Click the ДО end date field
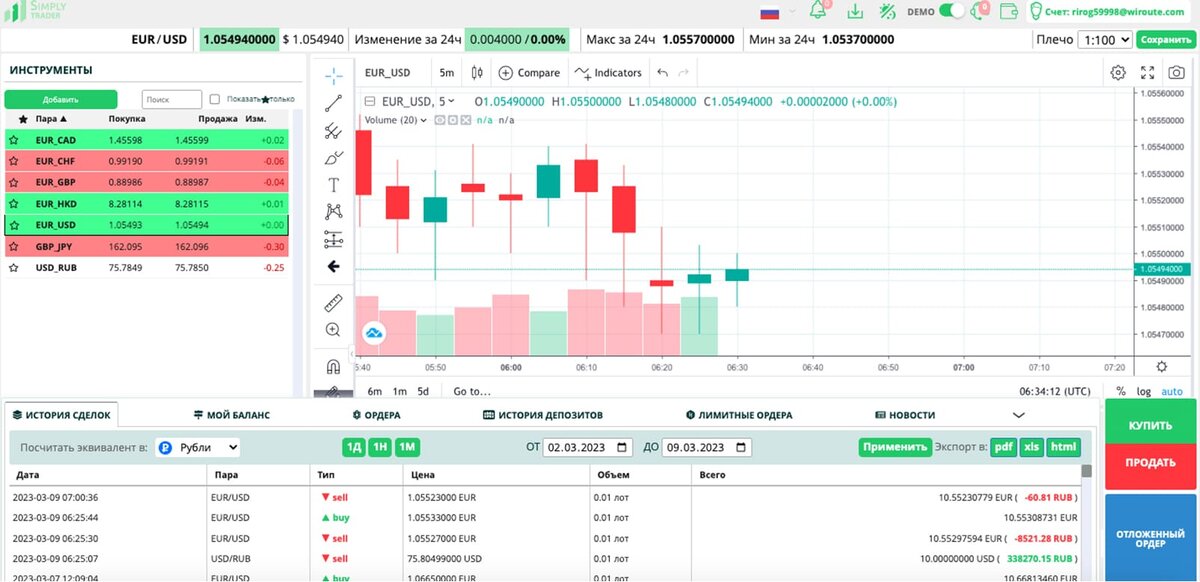 [x=708, y=448]
